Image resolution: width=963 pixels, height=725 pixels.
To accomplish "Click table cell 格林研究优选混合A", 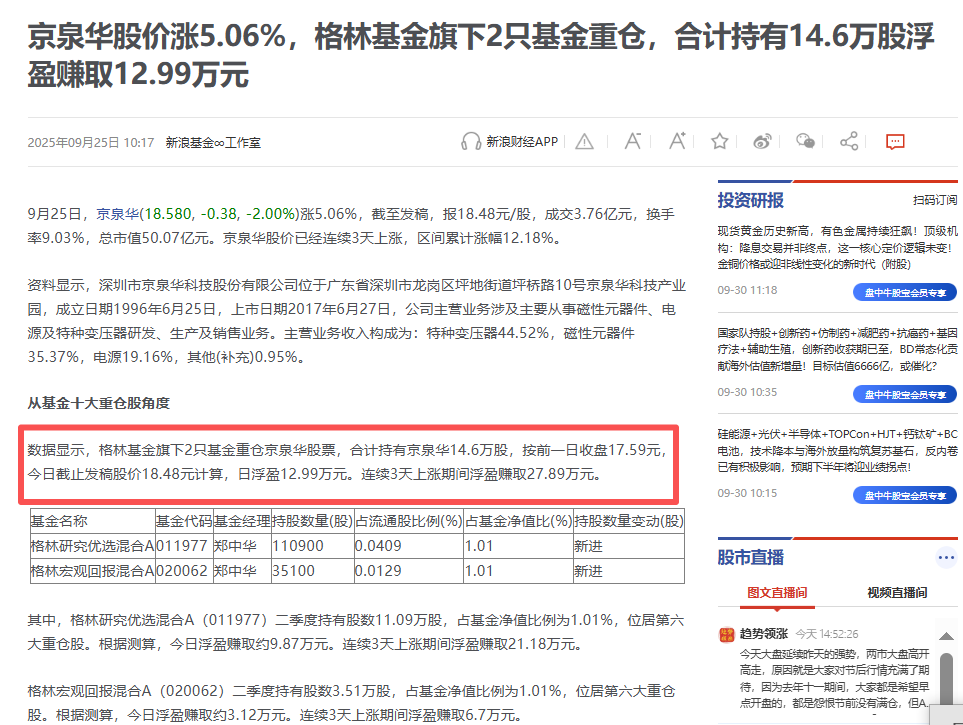I will coord(92,546).
